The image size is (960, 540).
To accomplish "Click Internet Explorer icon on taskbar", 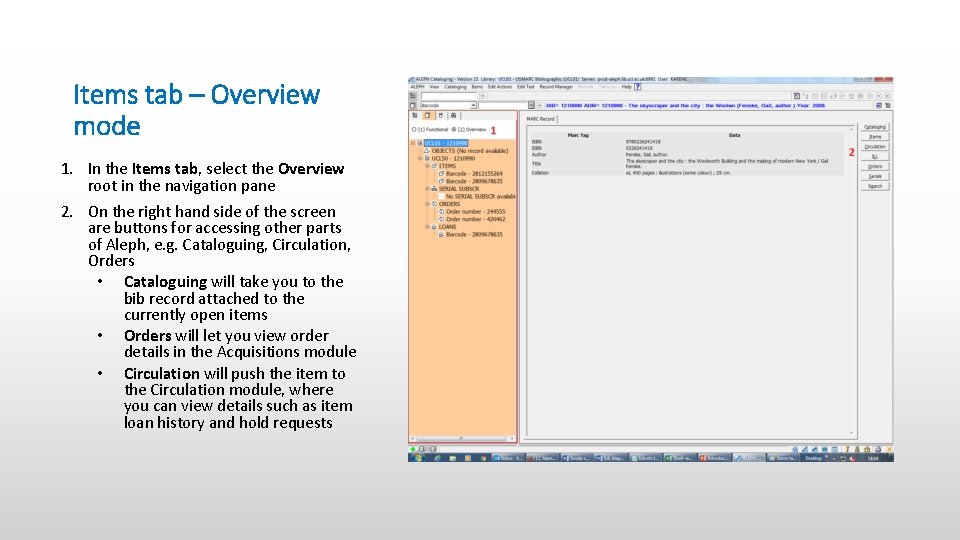I will click(x=437, y=458).
